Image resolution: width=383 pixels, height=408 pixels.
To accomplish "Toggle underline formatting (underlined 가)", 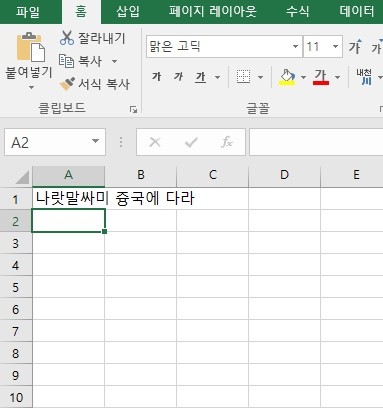I will 200,77.
